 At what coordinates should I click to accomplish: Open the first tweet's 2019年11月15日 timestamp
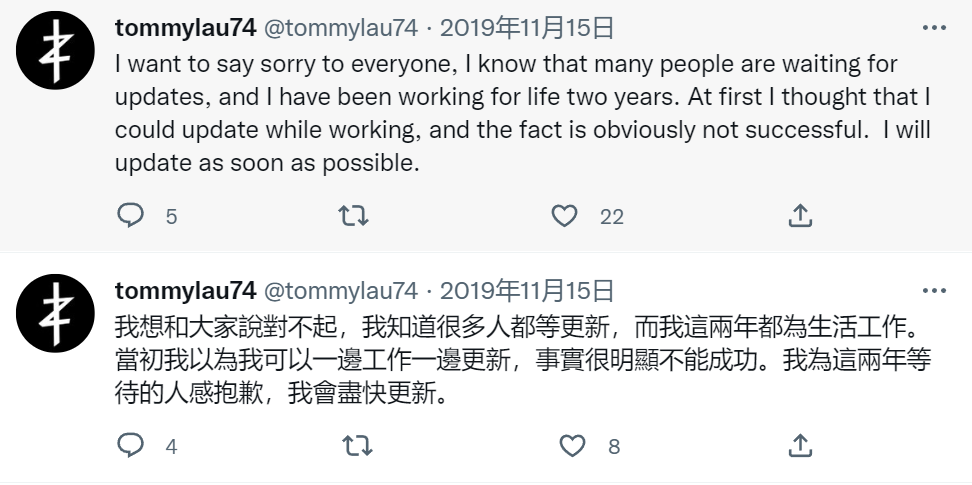527,29
